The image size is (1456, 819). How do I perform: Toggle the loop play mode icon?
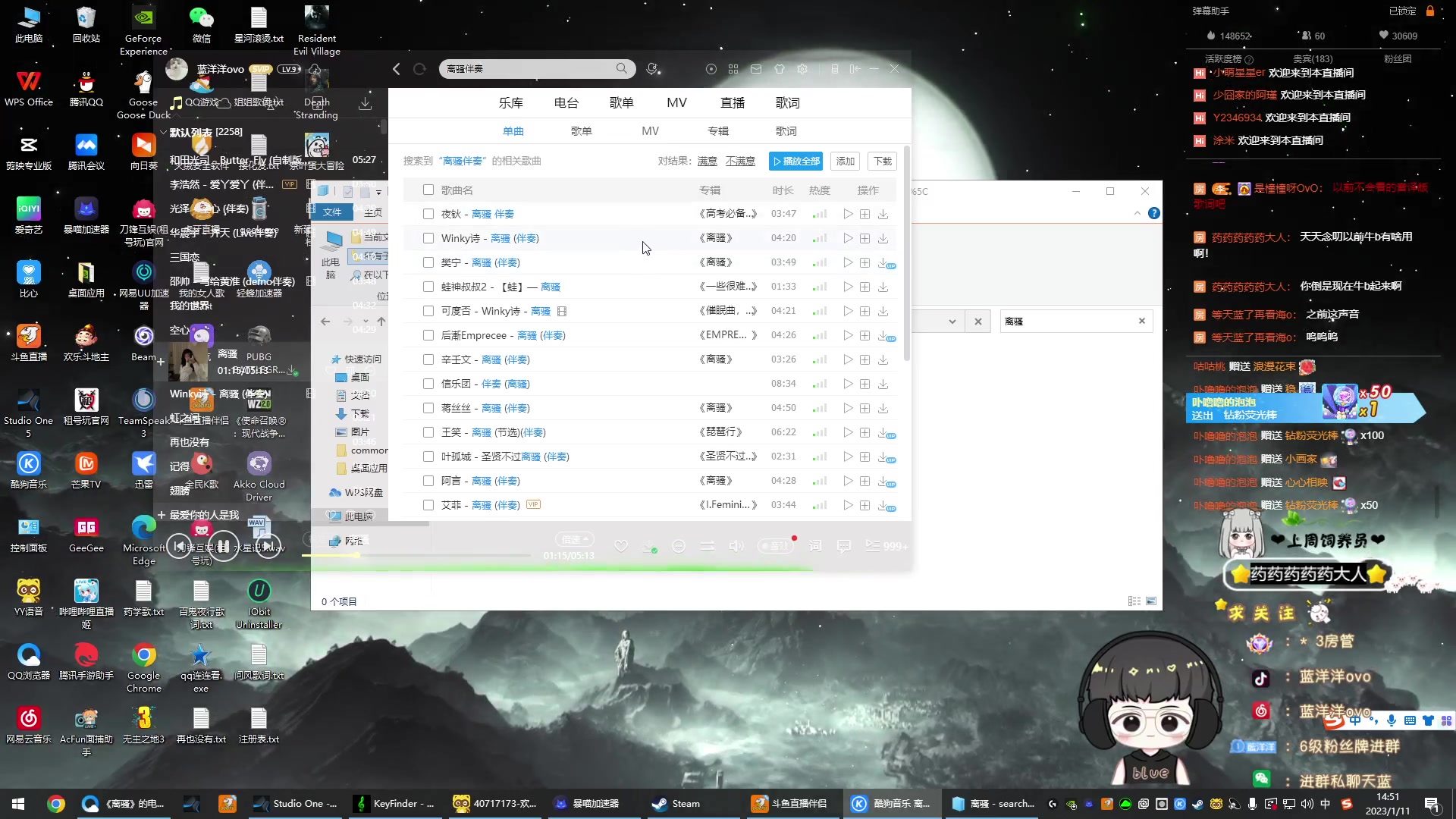[x=708, y=546]
